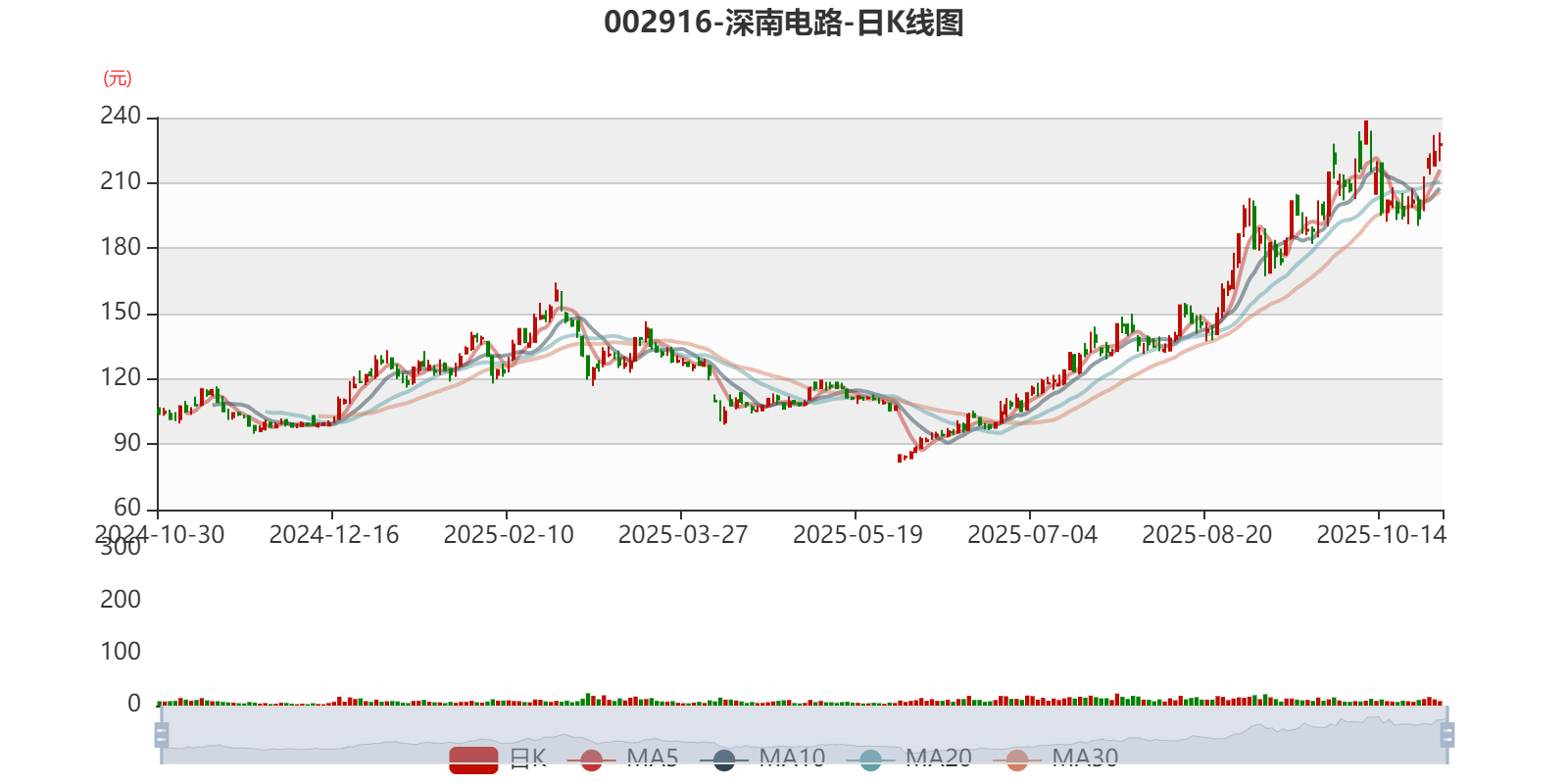Click the 180 price axis label

click(121, 247)
